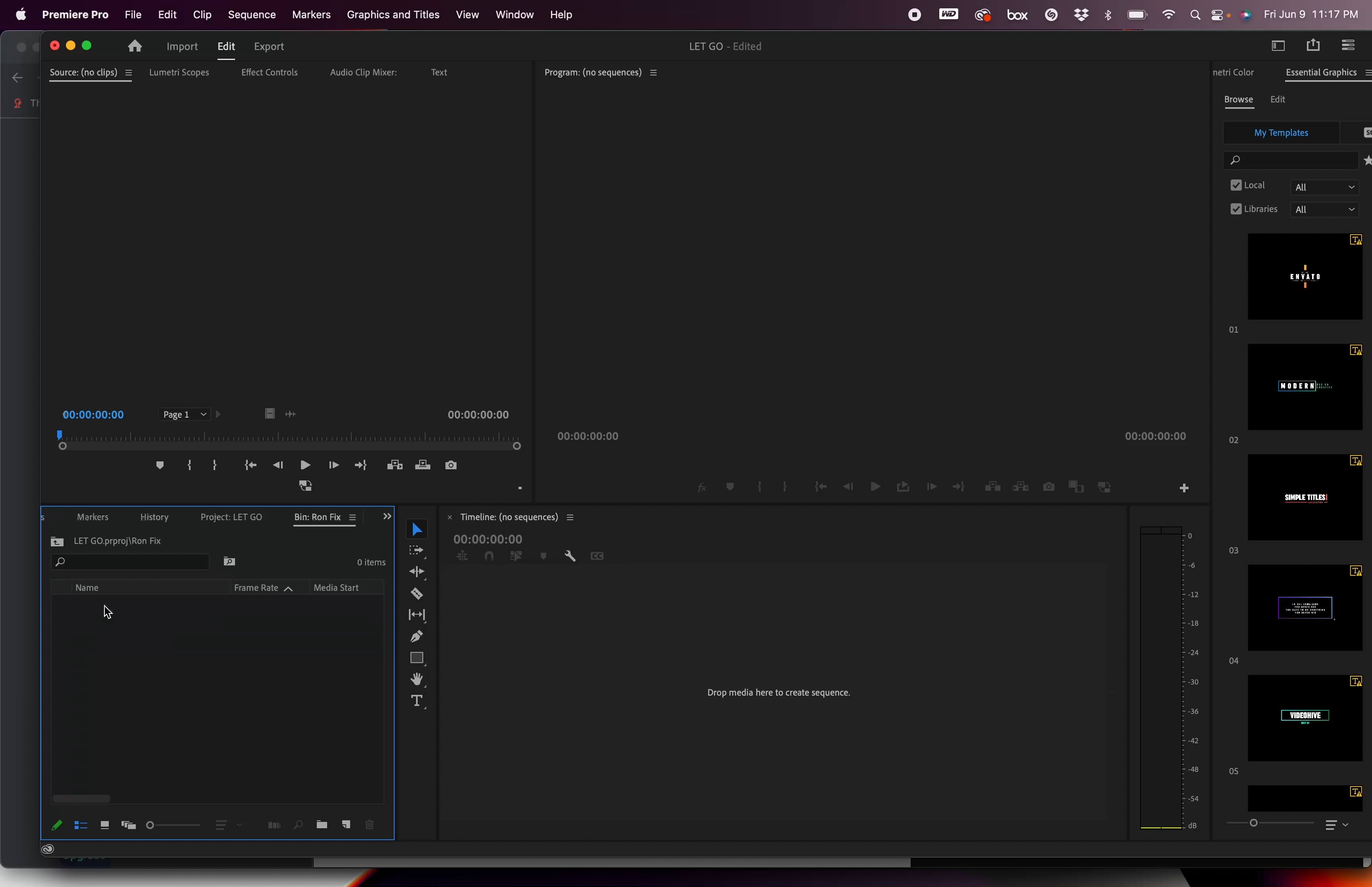Select the Ripple Edit tool
Viewport: 1372px width, 887px height.
(x=417, y=572)
